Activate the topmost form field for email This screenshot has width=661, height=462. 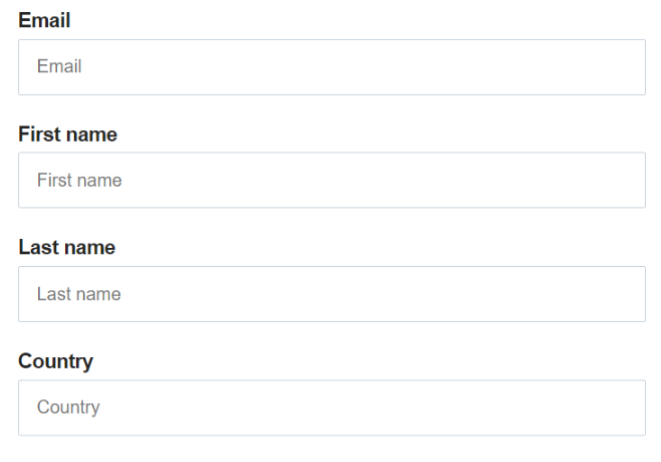coord(332,67)
